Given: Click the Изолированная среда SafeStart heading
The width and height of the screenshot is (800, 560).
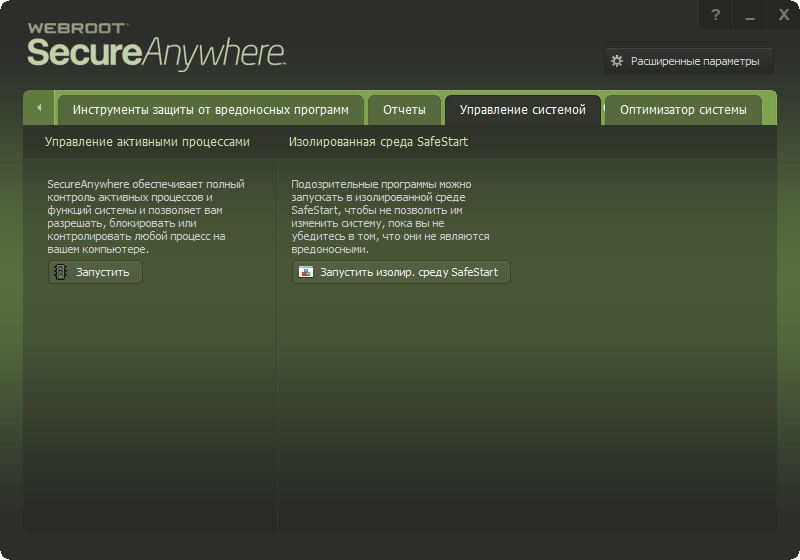Looking at the screenshot, I should click(x=378, y=142).
